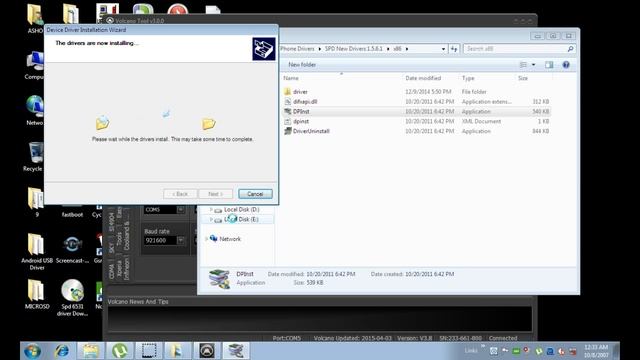Screen dimensions: 640x360
Task: Click the Links toolbar label on taskbar
Action: [x=471, y=351]
